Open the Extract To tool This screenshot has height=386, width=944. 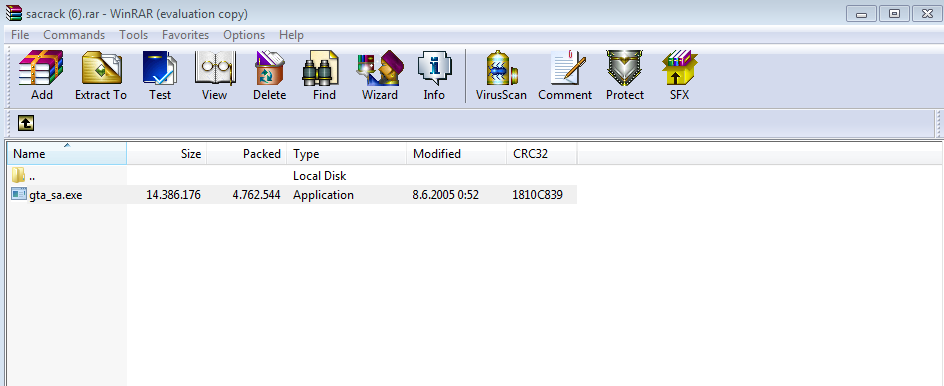click(x=101, y=75)
